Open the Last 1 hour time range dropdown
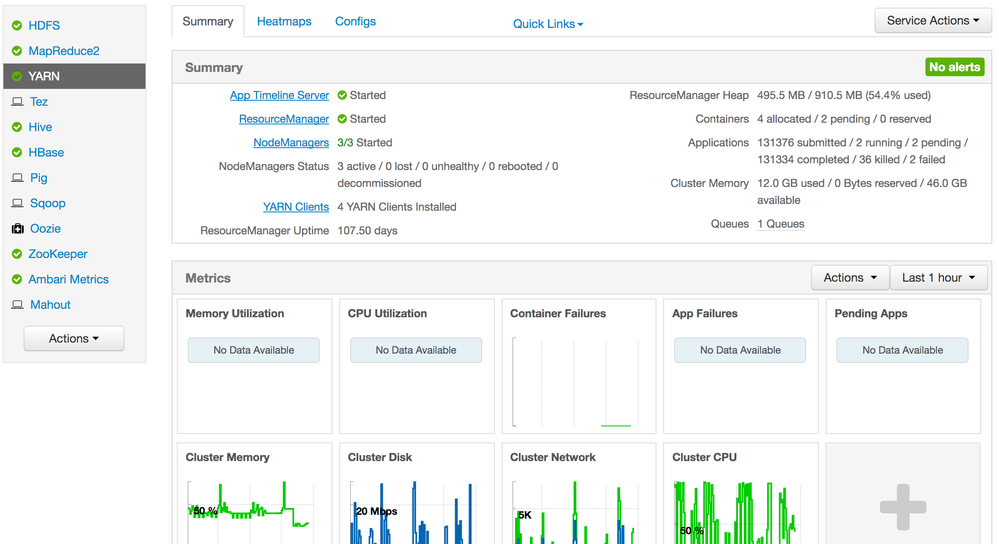 coord(939,278)
